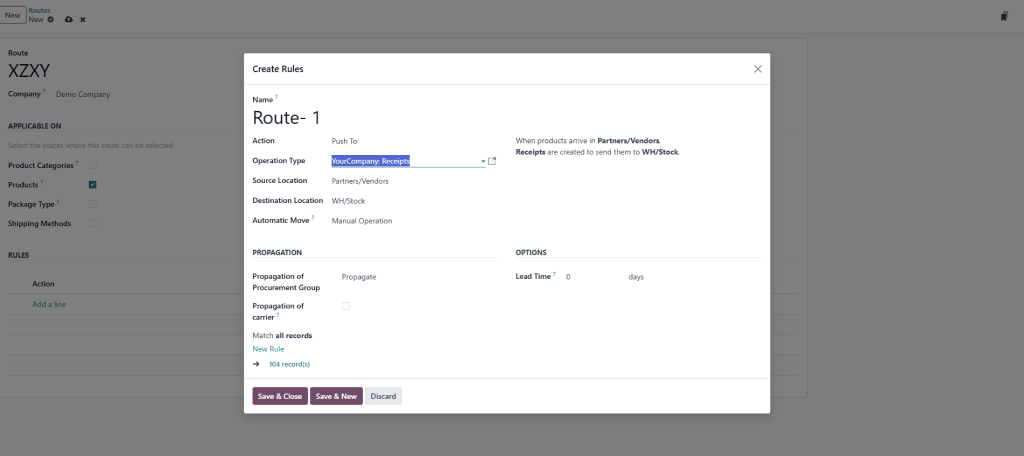Enable the Propagation of carrier checkbox
The image size is (1024, 456).
point(346,306)
